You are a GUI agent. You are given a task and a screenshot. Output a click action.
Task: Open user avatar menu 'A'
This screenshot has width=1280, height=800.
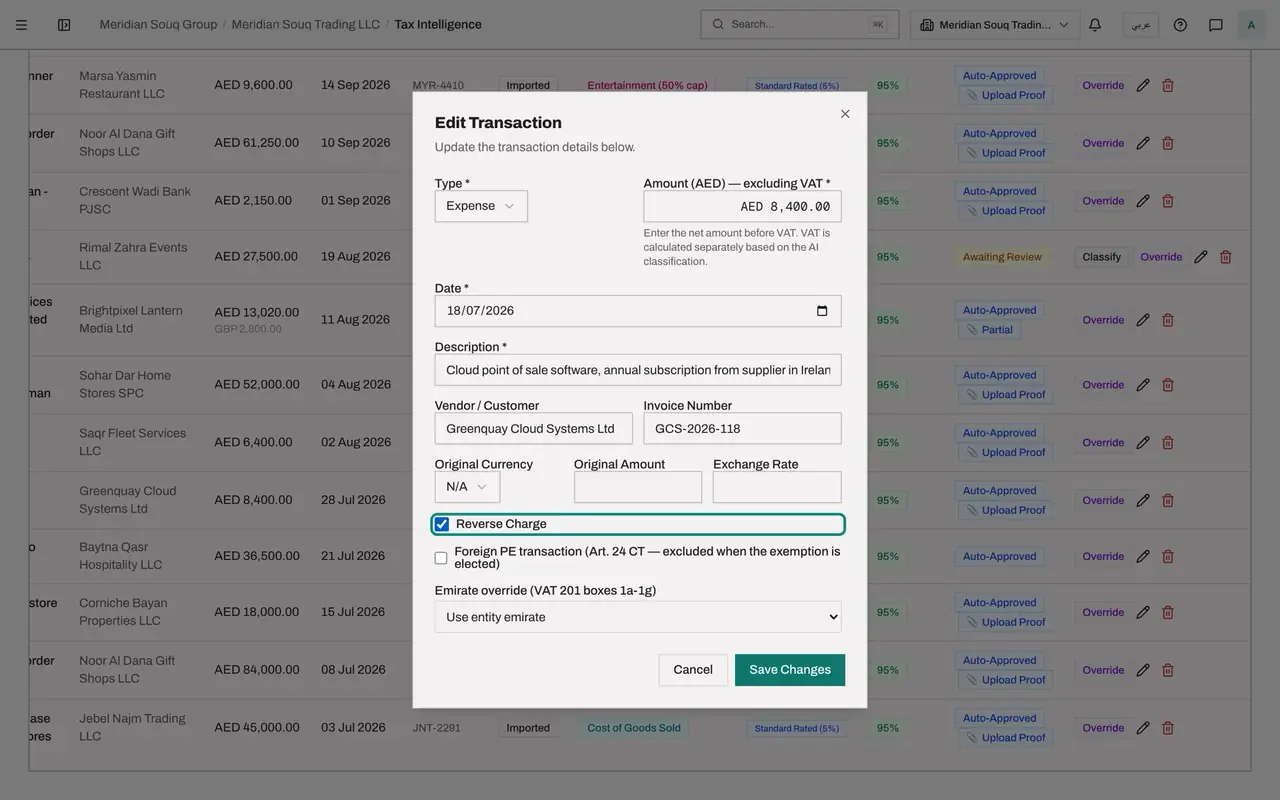[1251, 25]
